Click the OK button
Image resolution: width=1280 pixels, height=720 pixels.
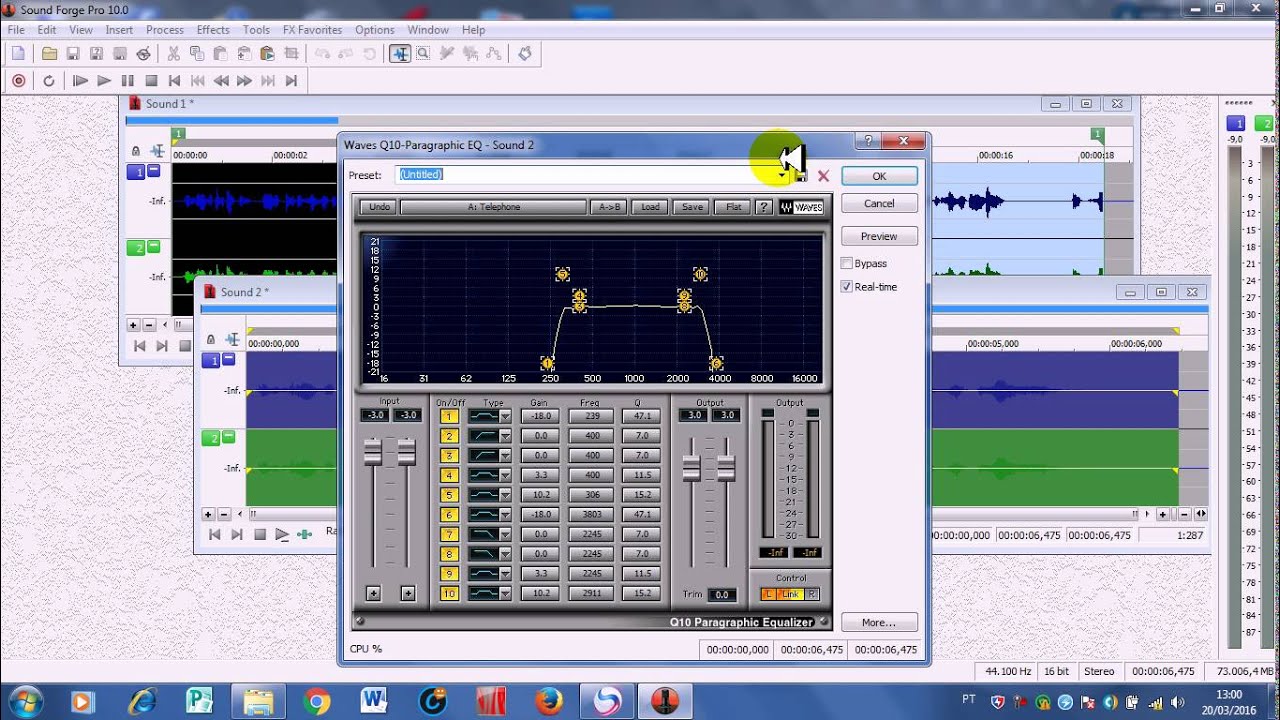point(879,176)
